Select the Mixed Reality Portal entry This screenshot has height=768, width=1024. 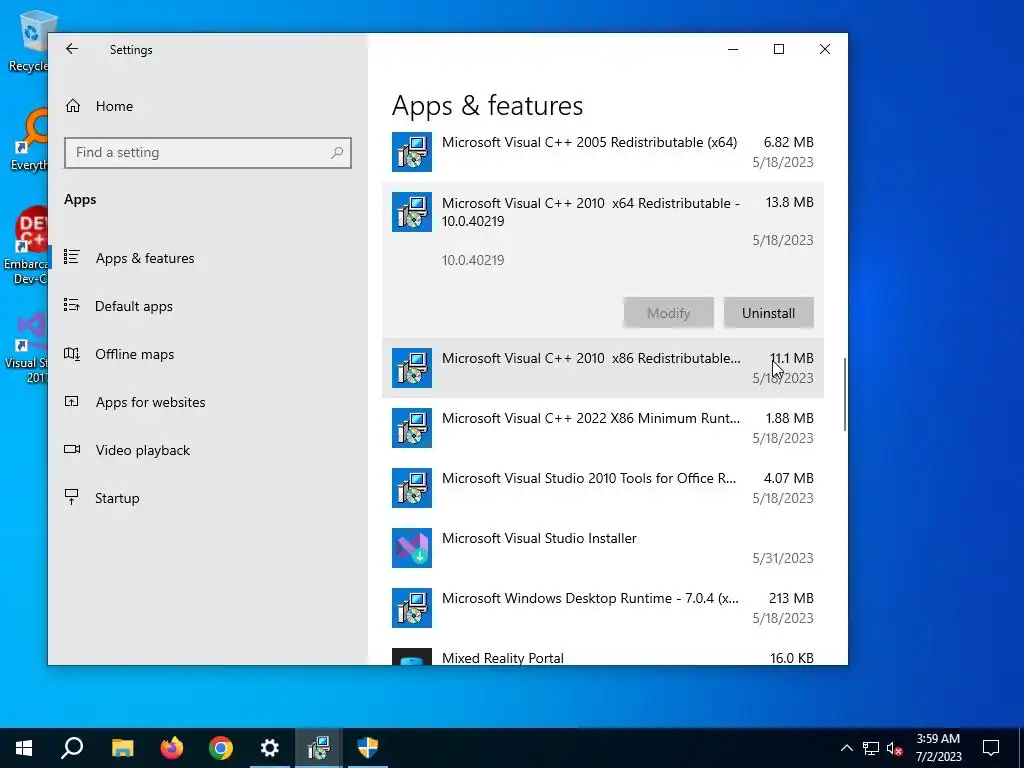pos(602,654)
